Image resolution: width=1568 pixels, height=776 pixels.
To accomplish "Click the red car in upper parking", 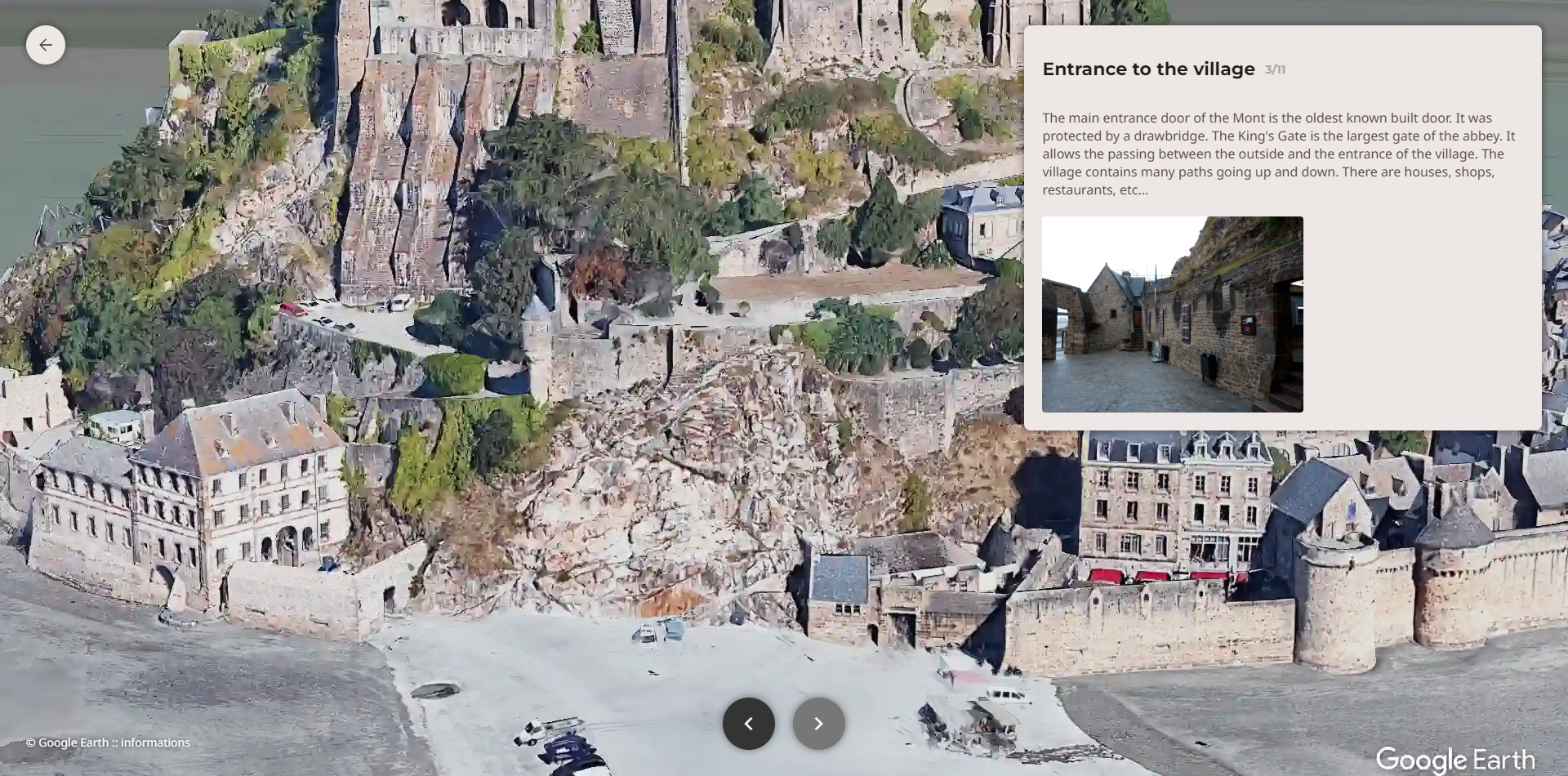I will tap(291, 309).
